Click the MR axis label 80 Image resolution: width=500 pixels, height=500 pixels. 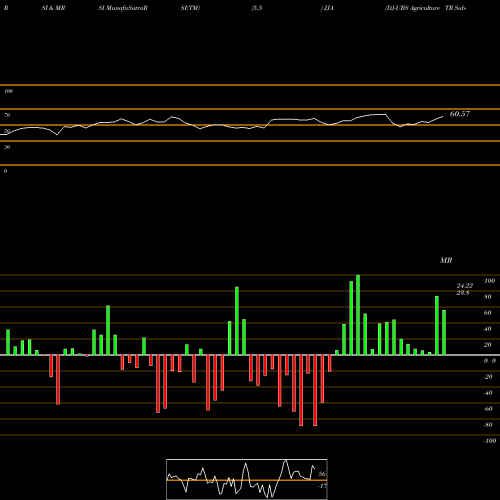(x=488, y=297)
